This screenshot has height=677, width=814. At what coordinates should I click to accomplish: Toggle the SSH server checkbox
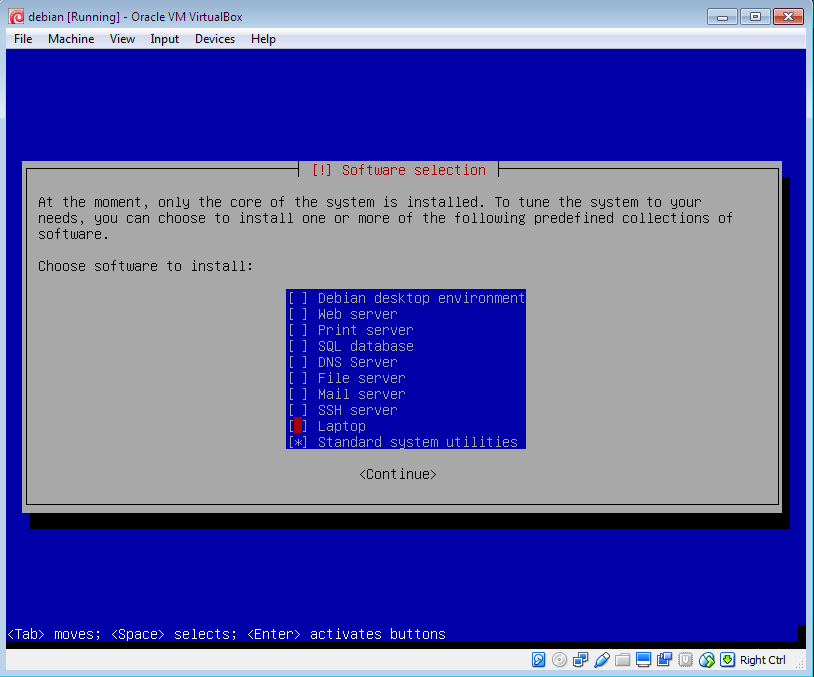298,410
